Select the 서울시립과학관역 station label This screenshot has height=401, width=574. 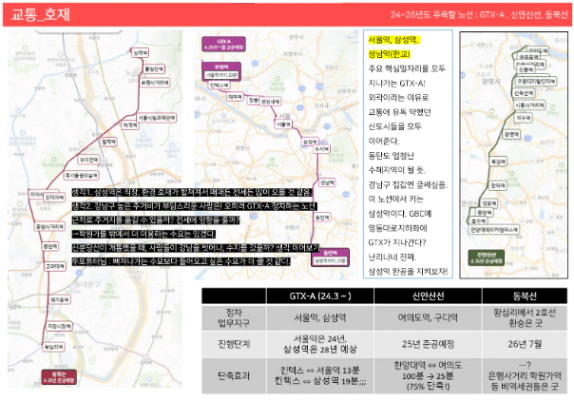click(x=157, y=118)
